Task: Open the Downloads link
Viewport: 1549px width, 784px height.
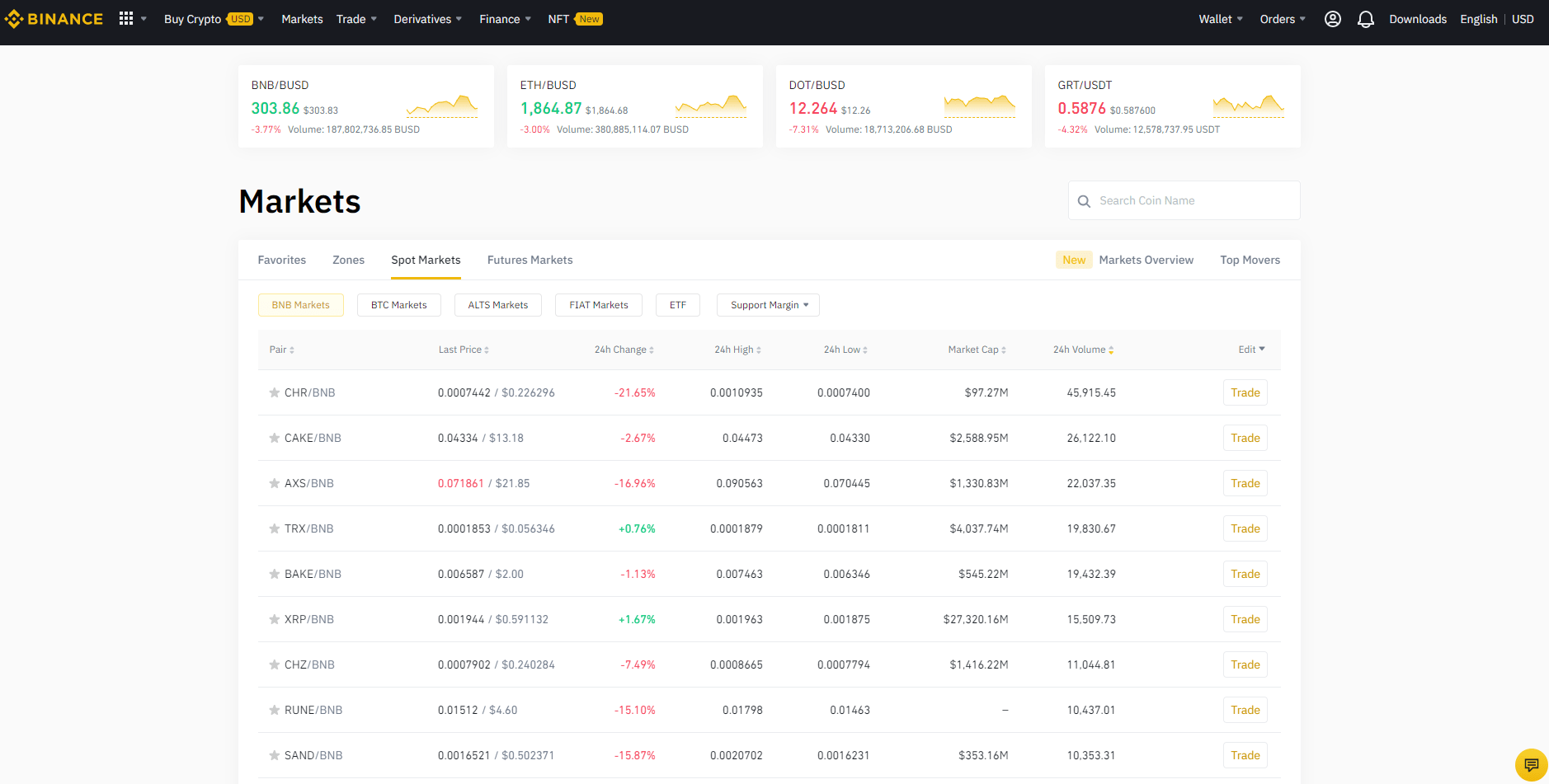Action: [1418, 19]
